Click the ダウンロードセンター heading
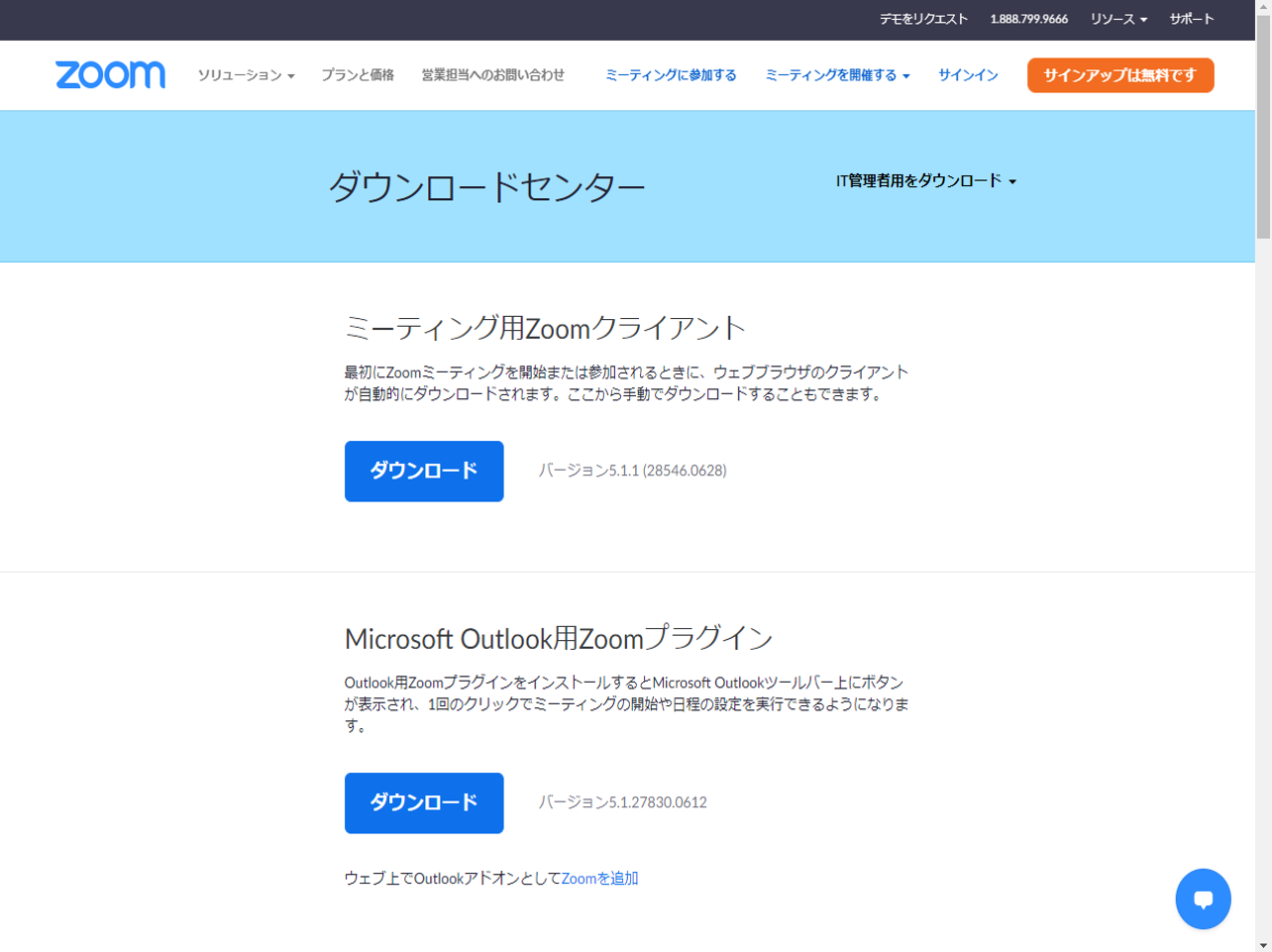 click(486, 186)
